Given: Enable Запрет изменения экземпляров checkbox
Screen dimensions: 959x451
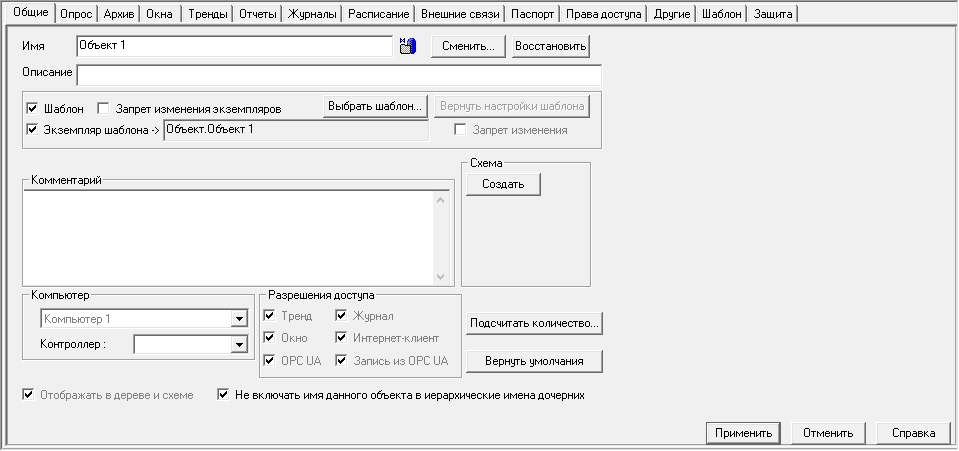Looking at the screenshot, I should pyautogui.click(x=103, y=109).
